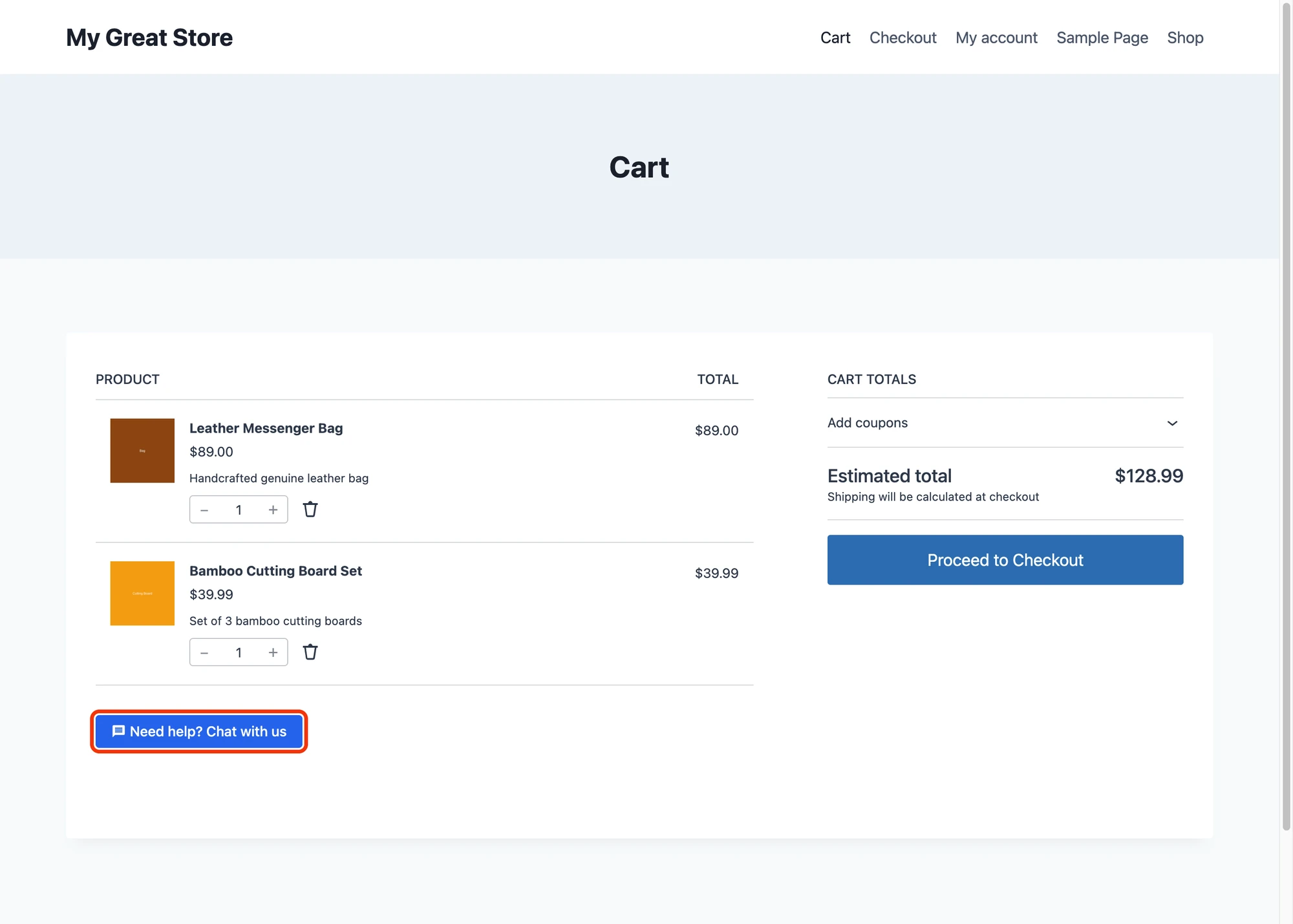Click Proceed to Checkout button
The height and width of the screenshot is (924, 1293).
1005,560
